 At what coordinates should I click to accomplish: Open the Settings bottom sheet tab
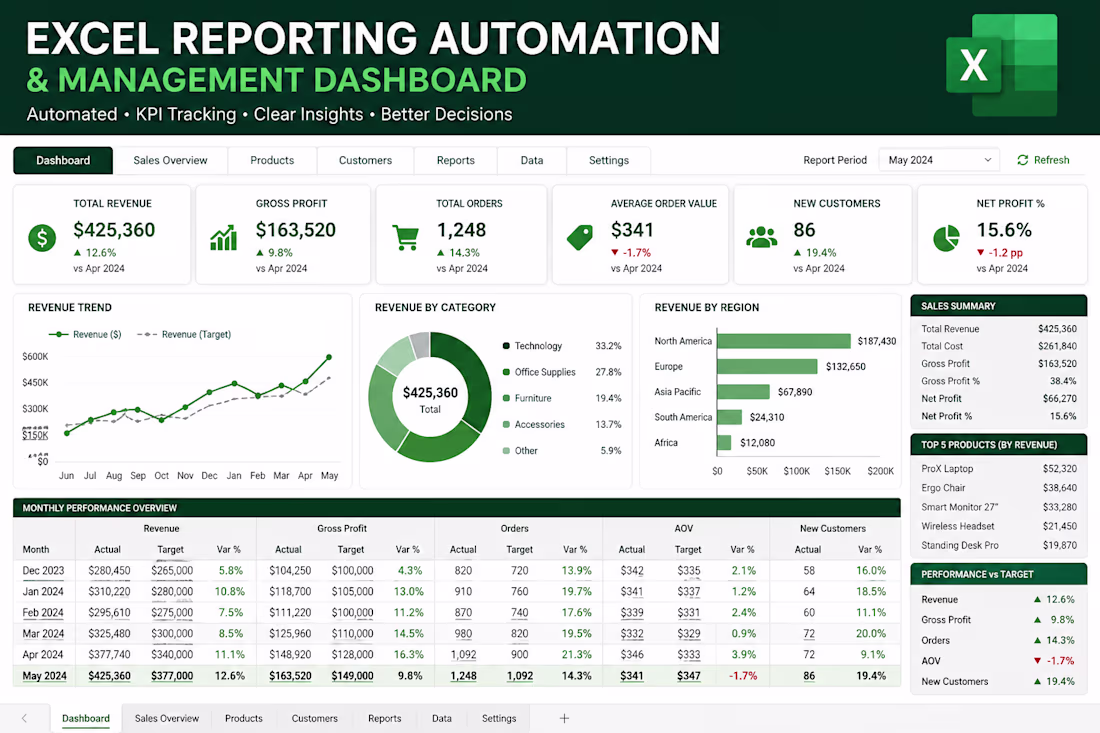(499, 718)
